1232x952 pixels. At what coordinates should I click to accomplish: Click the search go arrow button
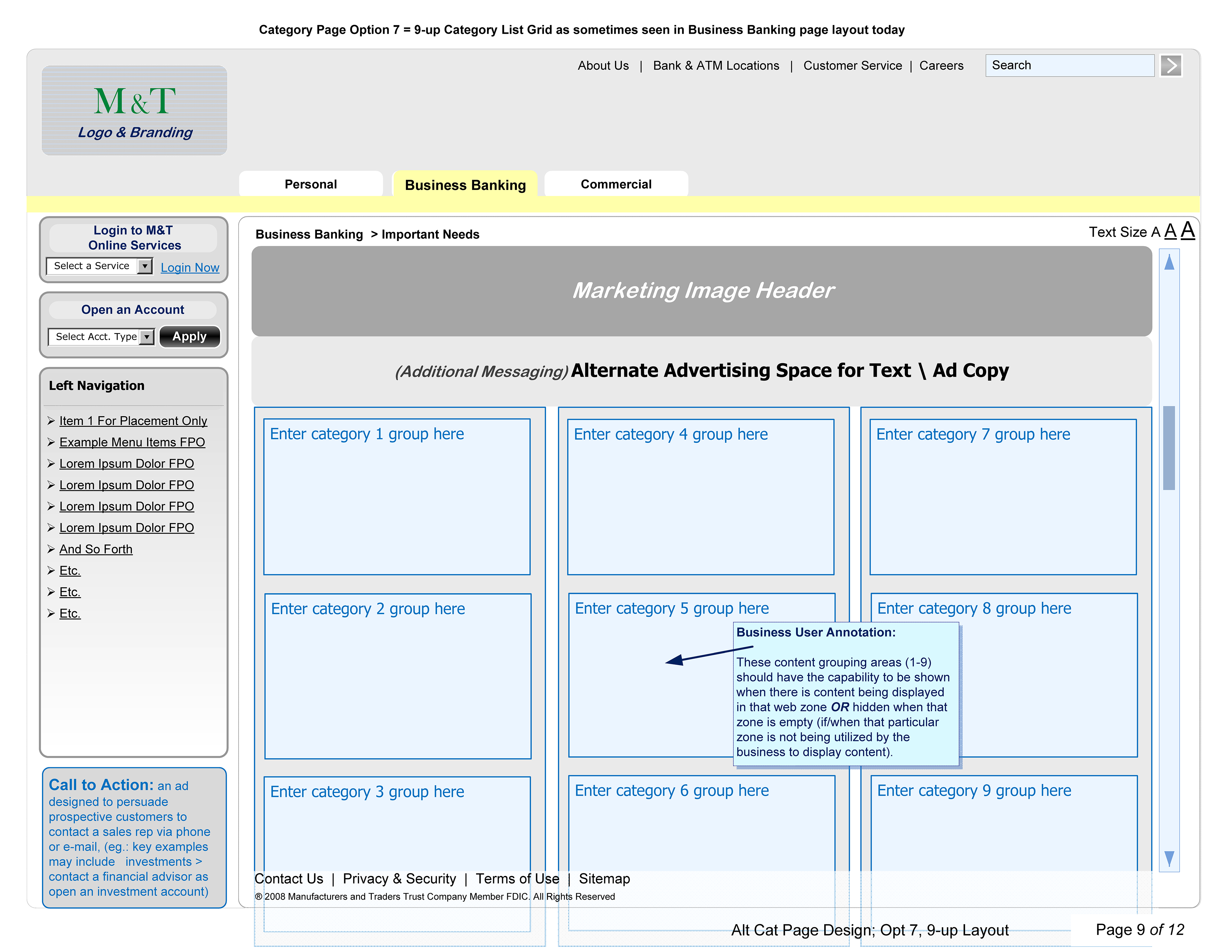(1170, 65)
